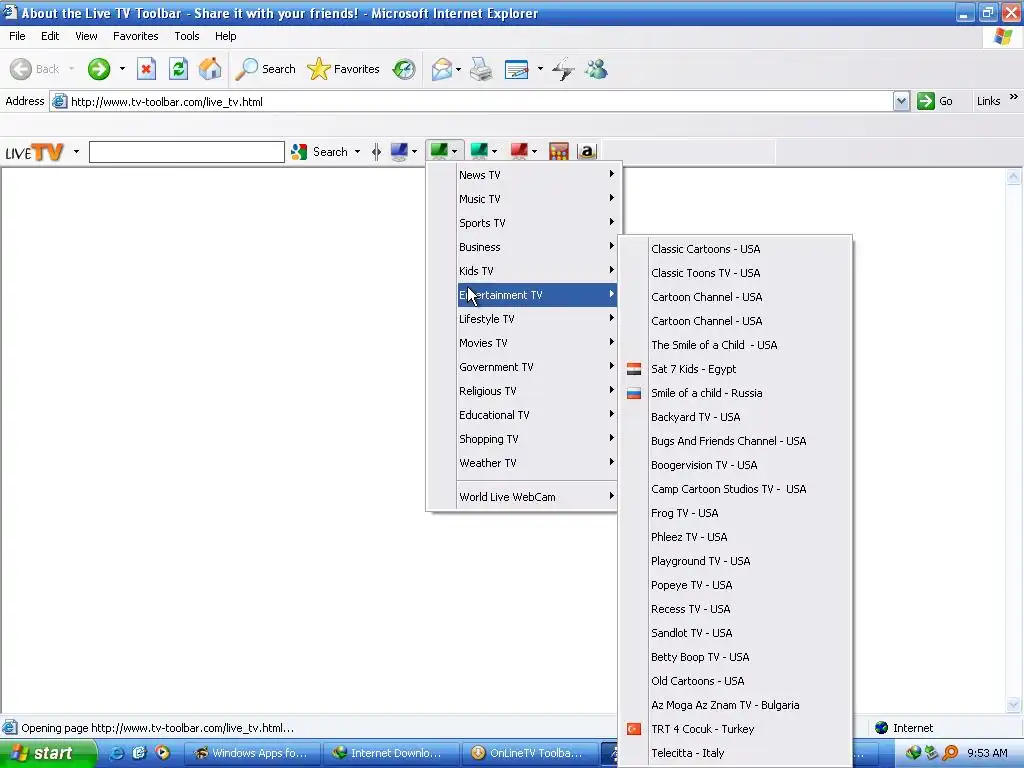Click the green Forward arrow button
The height and width of the screenshot is (768, 1024).
click(99, 69)
